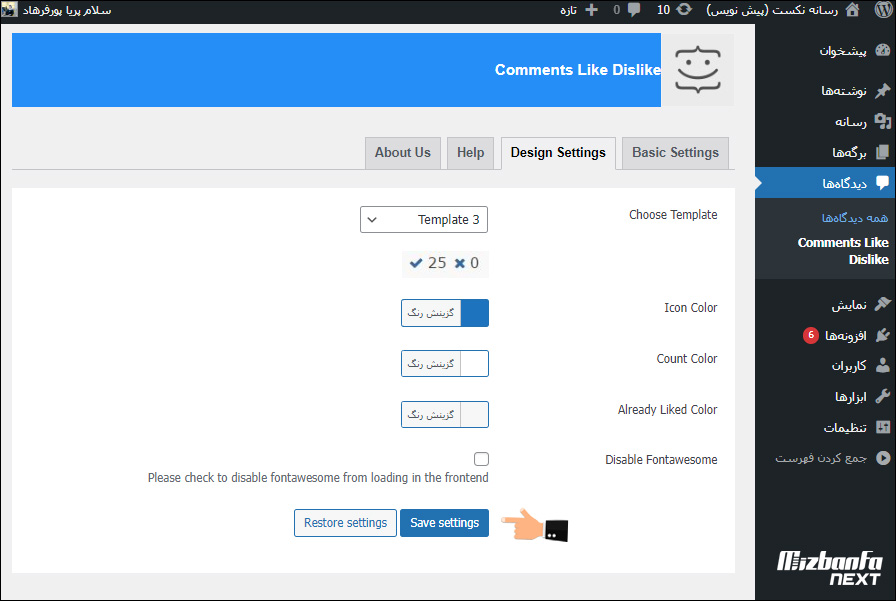Click the Choose Template label

point(673,215)
